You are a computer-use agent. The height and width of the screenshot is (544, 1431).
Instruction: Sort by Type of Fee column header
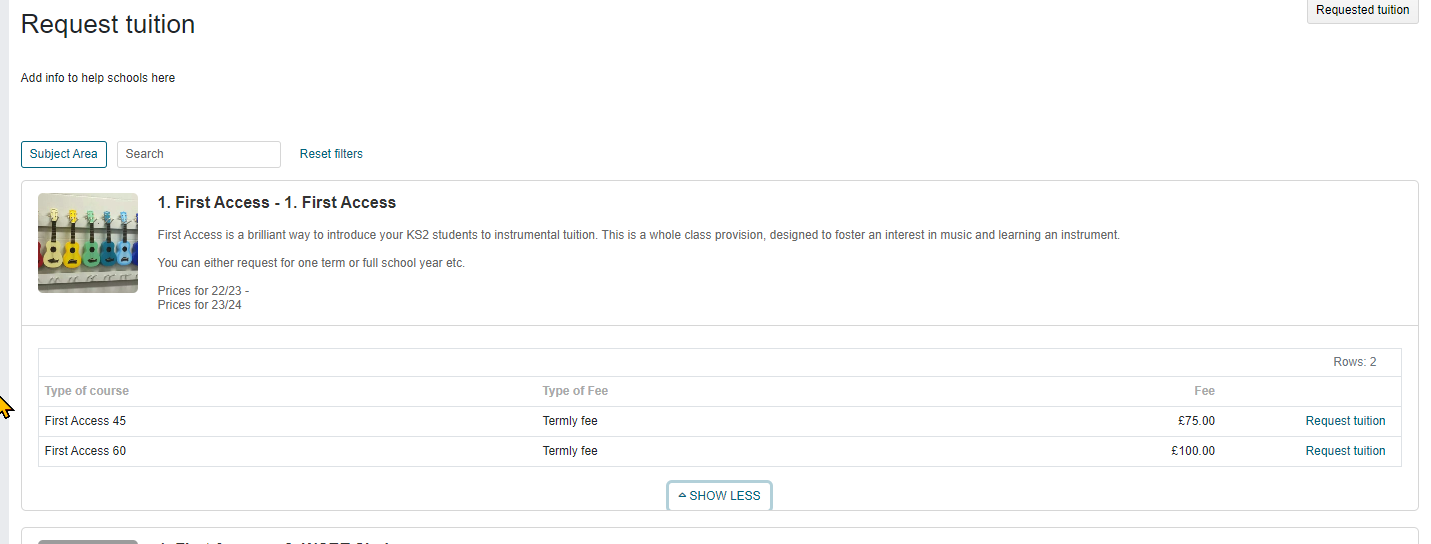pyautogui.click(x=575, y=391)
